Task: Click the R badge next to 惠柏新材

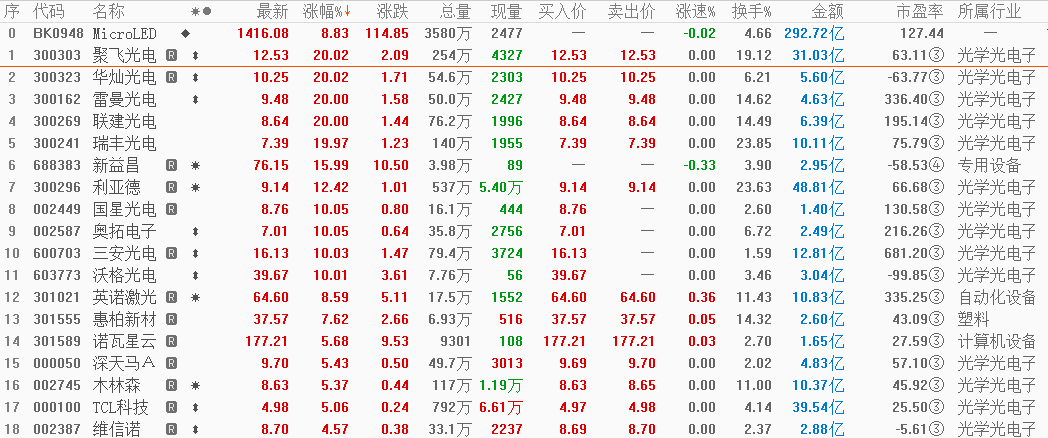Action: (172, 320)
